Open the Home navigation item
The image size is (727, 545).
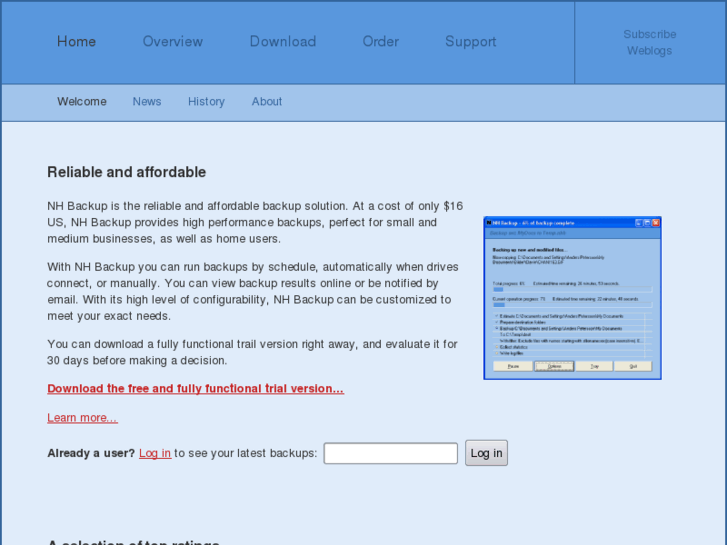(x=77, y=42)
